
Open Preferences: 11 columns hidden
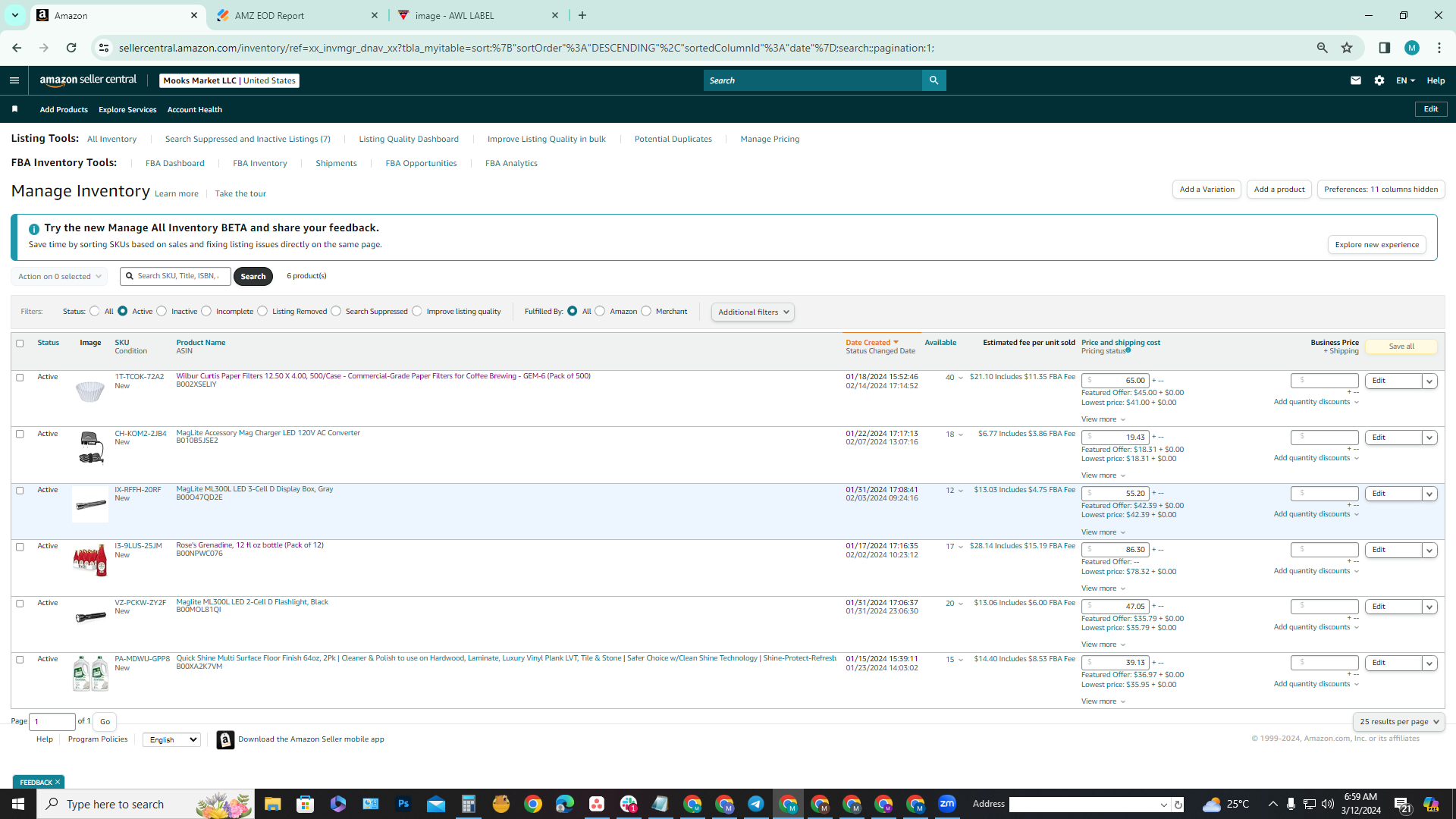coord(1381,190)
